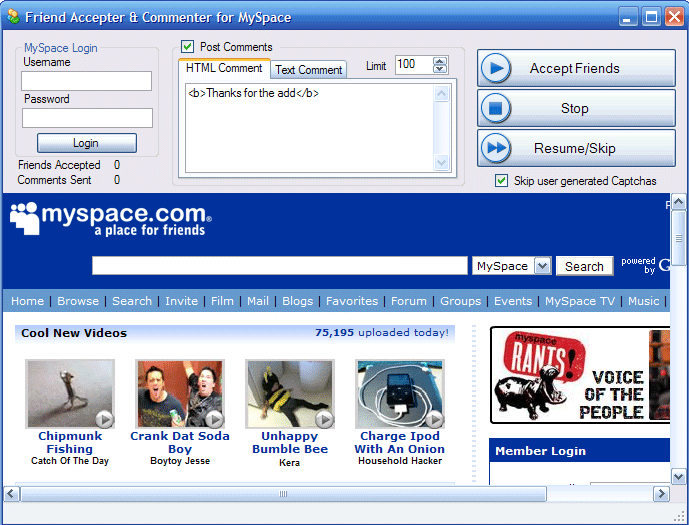Open the Browse nav item
The height and width of the screenshot is (525, 689).
[78, 301]
